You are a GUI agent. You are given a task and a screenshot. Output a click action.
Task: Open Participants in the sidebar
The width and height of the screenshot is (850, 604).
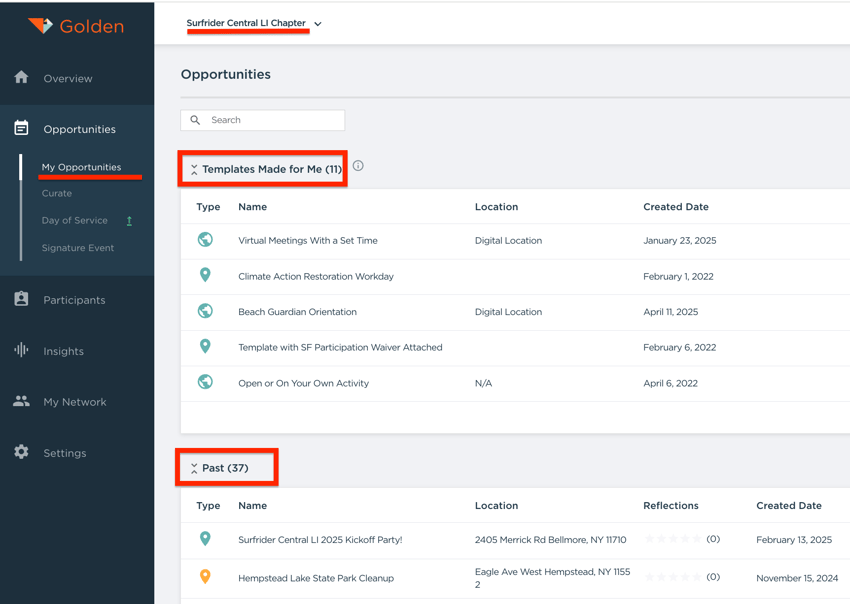click(x=74, y=300)
